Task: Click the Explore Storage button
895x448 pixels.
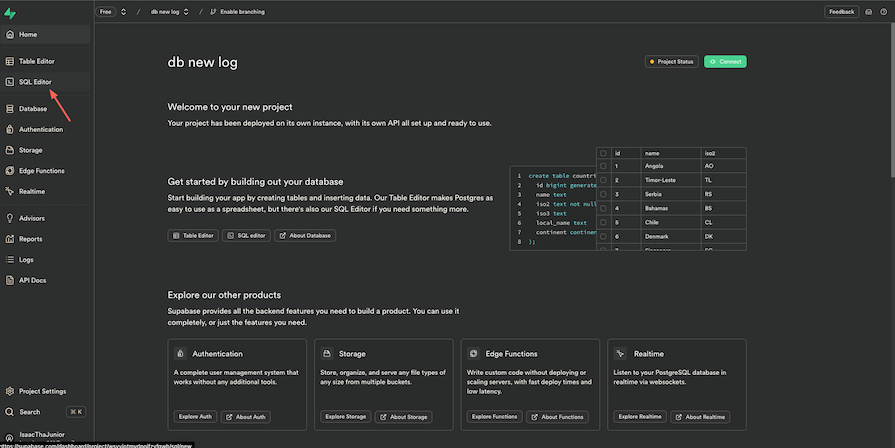Action: click(347, 417)
